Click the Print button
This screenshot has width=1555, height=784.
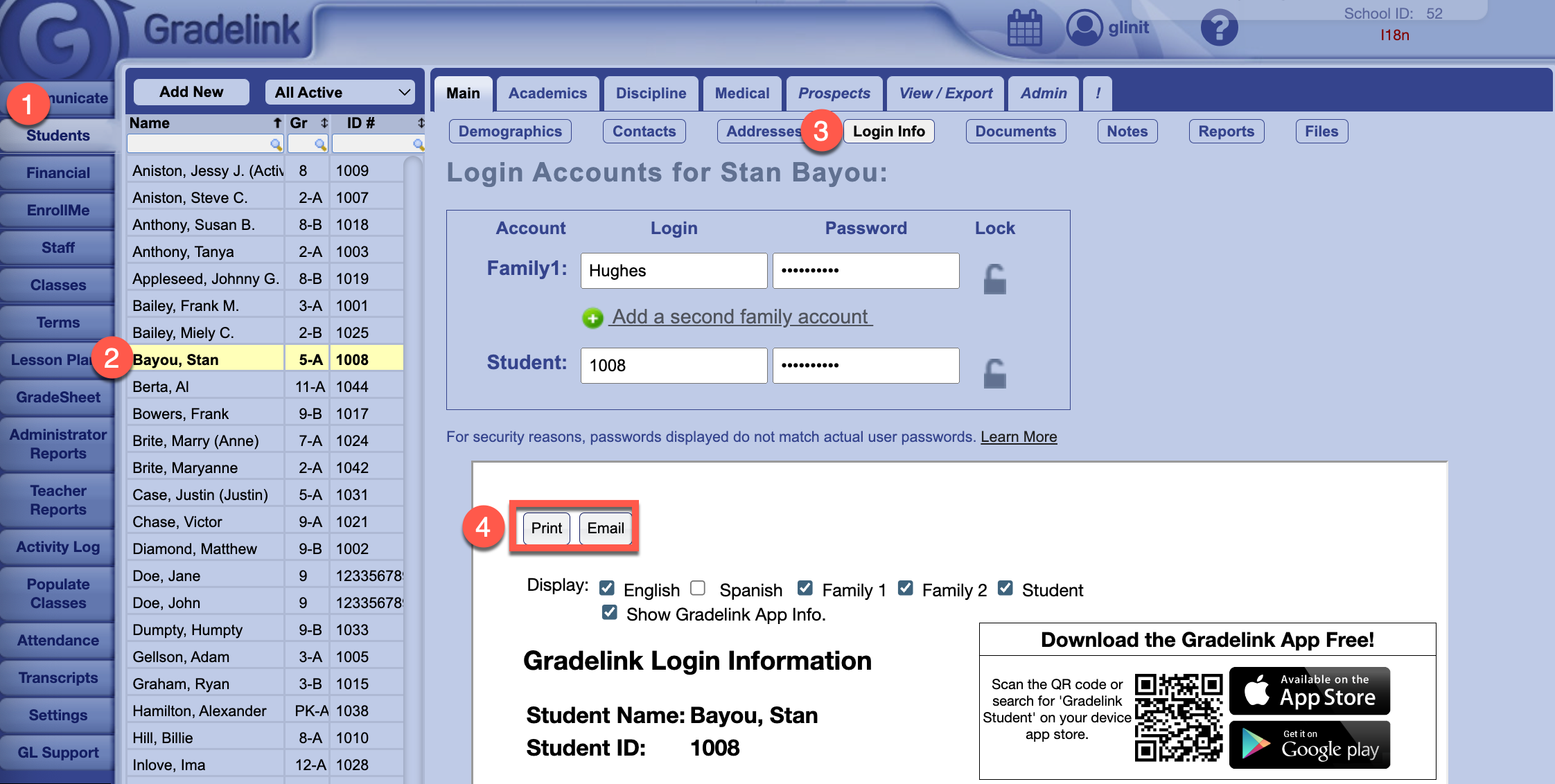pos(545,528)
